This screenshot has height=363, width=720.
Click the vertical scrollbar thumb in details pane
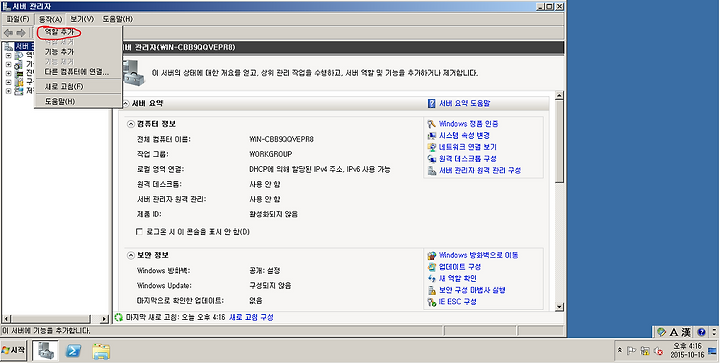click(x=559, y=141)
